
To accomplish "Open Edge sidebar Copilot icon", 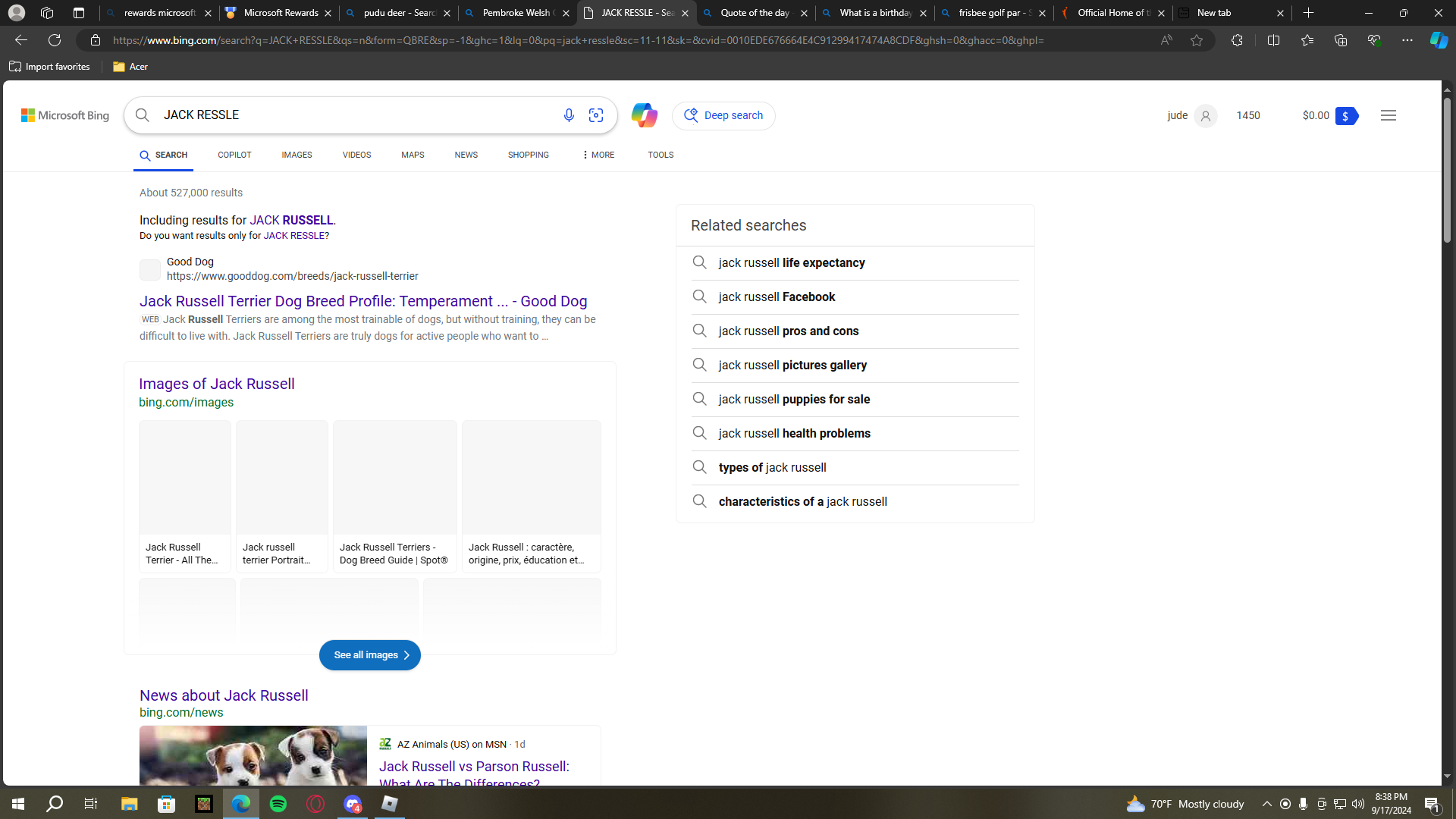I will [x=1439, y=40].
